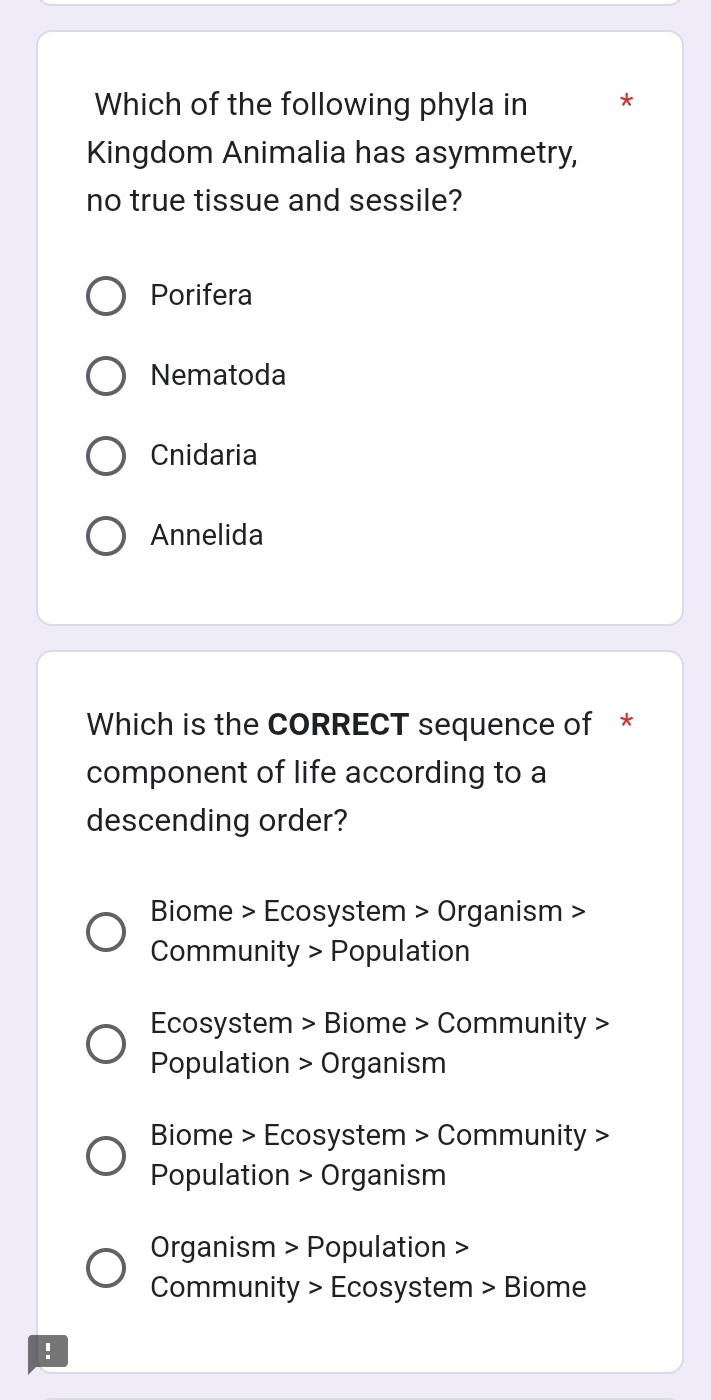Select the Annelida radio button

point(106,536)
